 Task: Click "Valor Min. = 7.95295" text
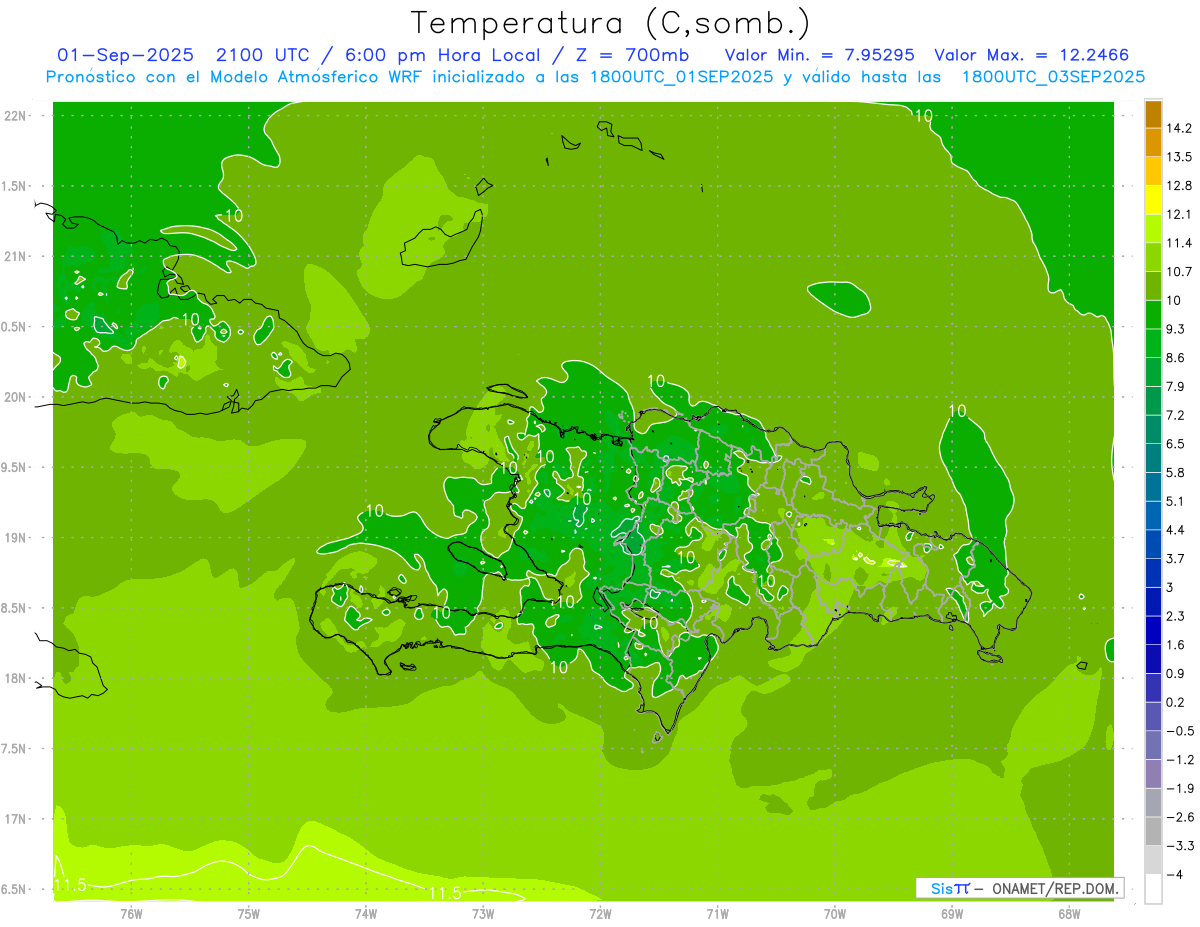click(x=819, y=55)
